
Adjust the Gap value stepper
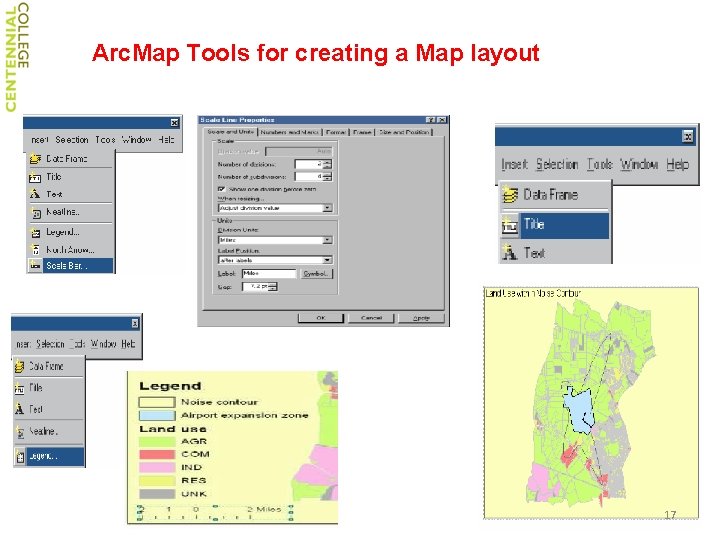(x=273, y=287)
